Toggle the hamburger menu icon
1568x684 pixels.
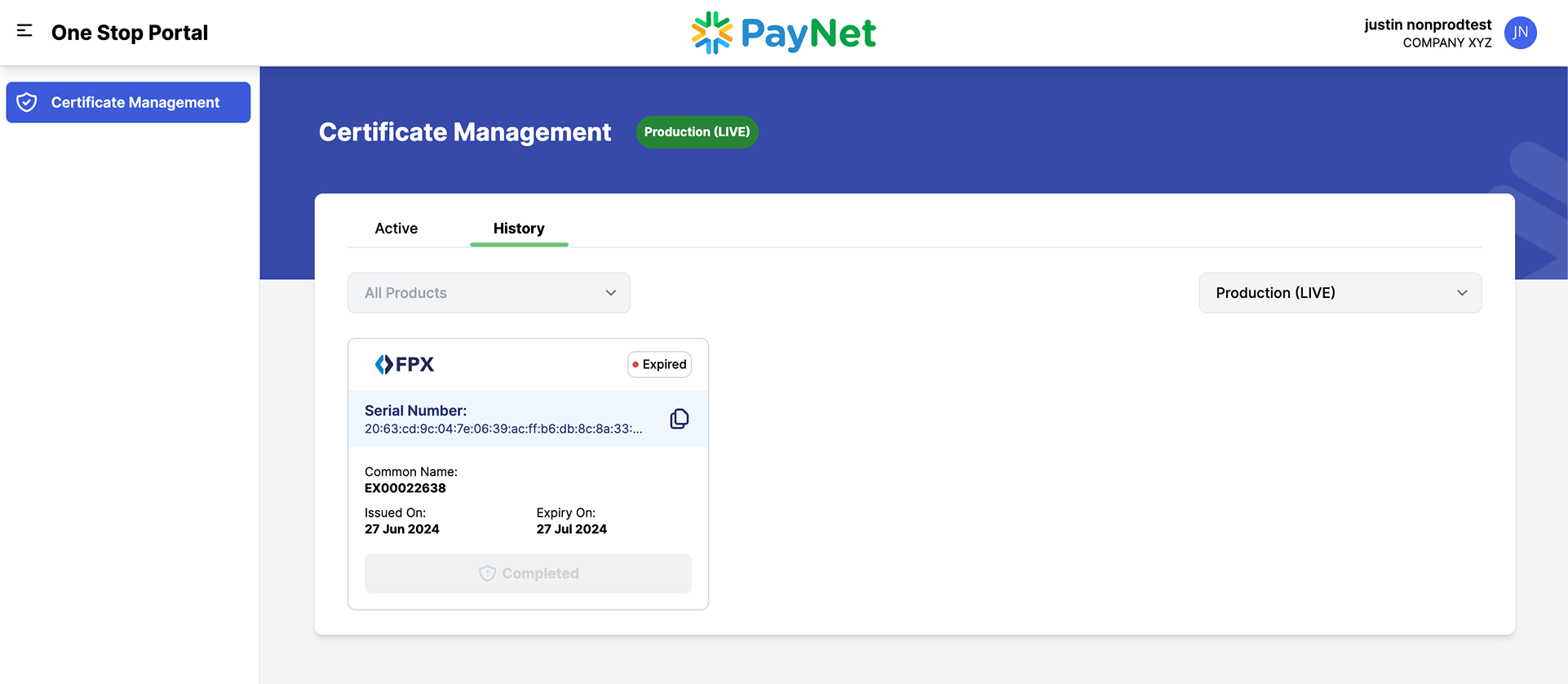24,31
